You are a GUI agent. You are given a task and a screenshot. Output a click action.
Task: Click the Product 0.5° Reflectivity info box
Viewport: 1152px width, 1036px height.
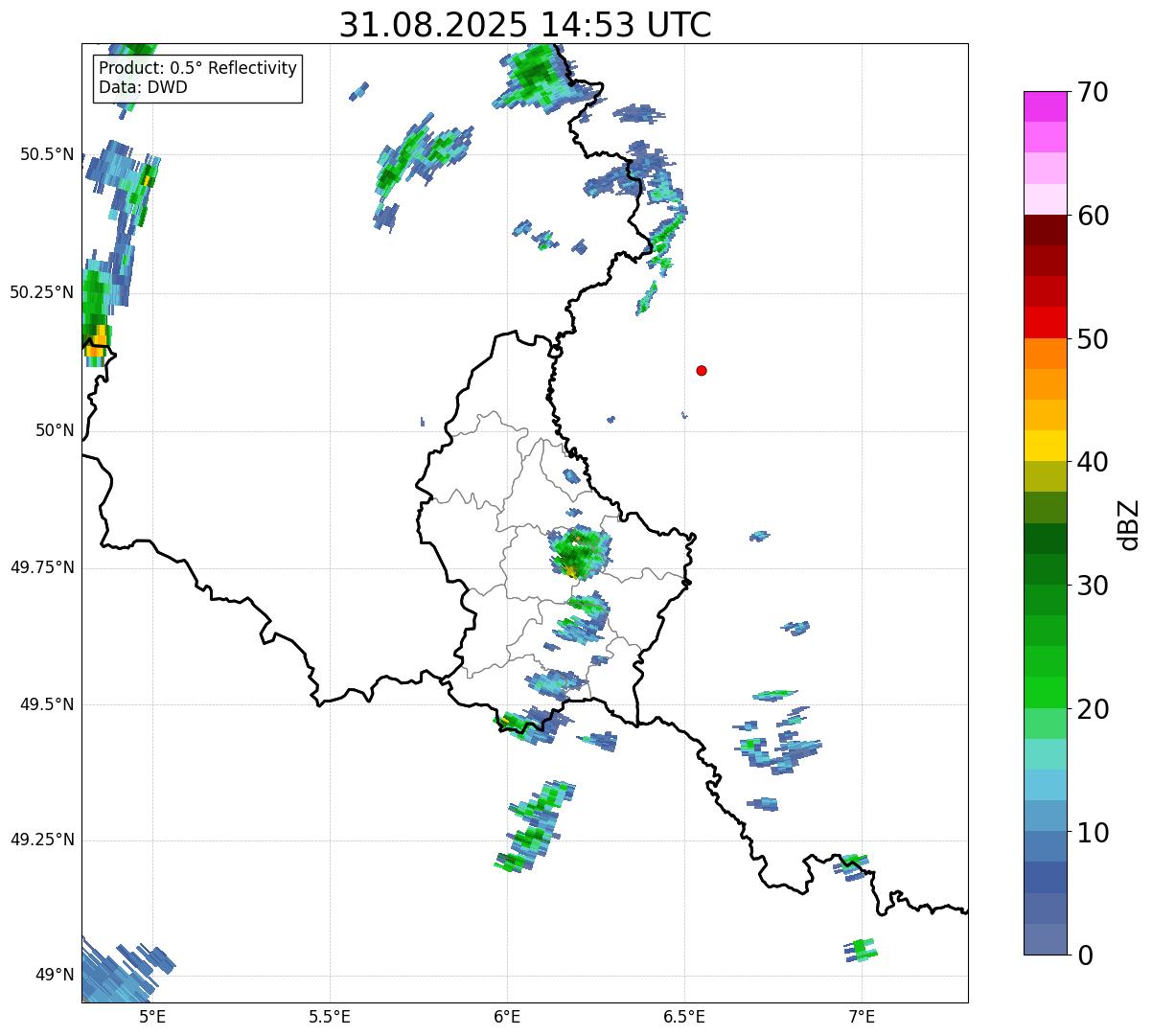tap(197, 79)
